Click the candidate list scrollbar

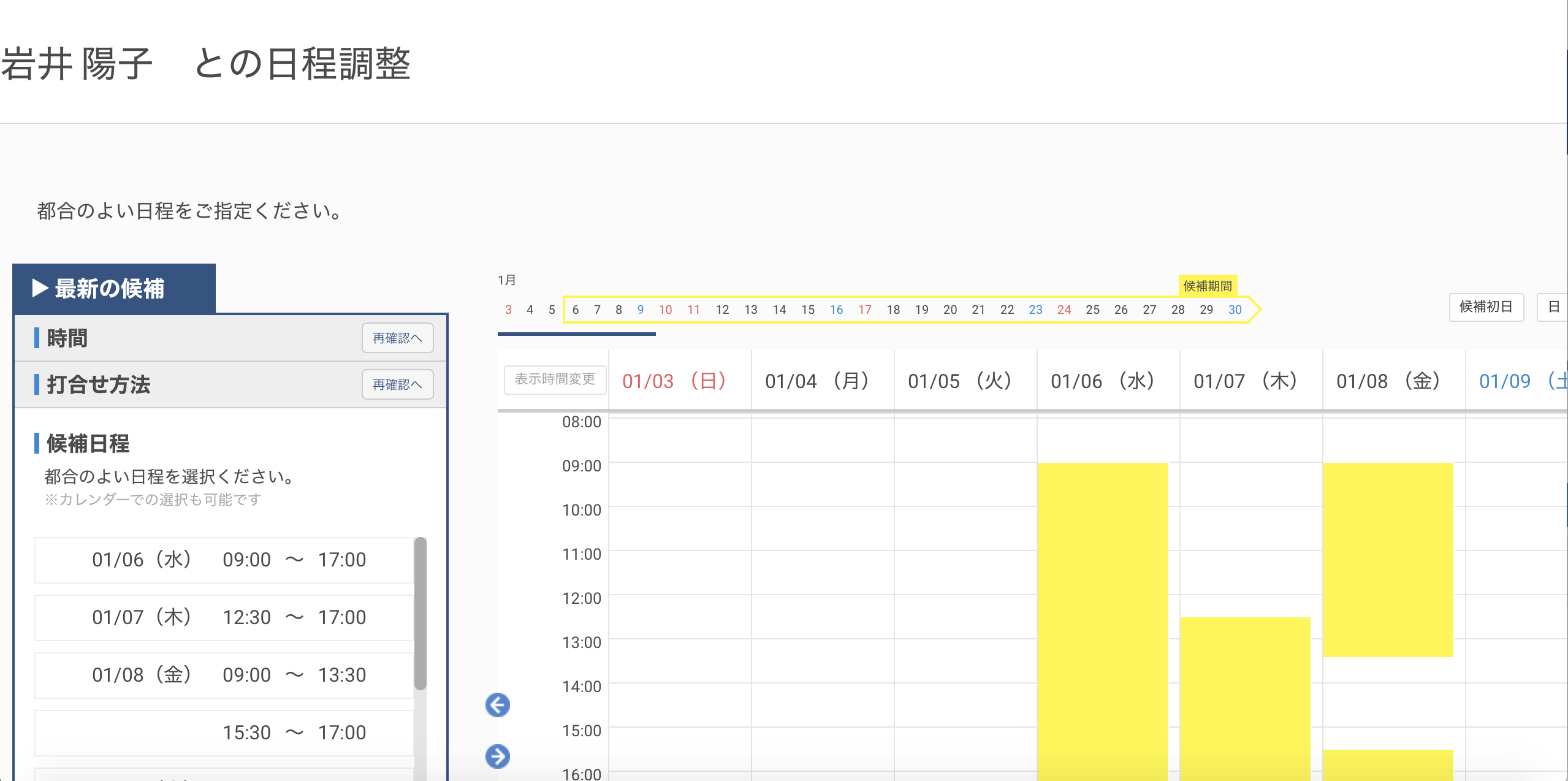coord(420,613)
